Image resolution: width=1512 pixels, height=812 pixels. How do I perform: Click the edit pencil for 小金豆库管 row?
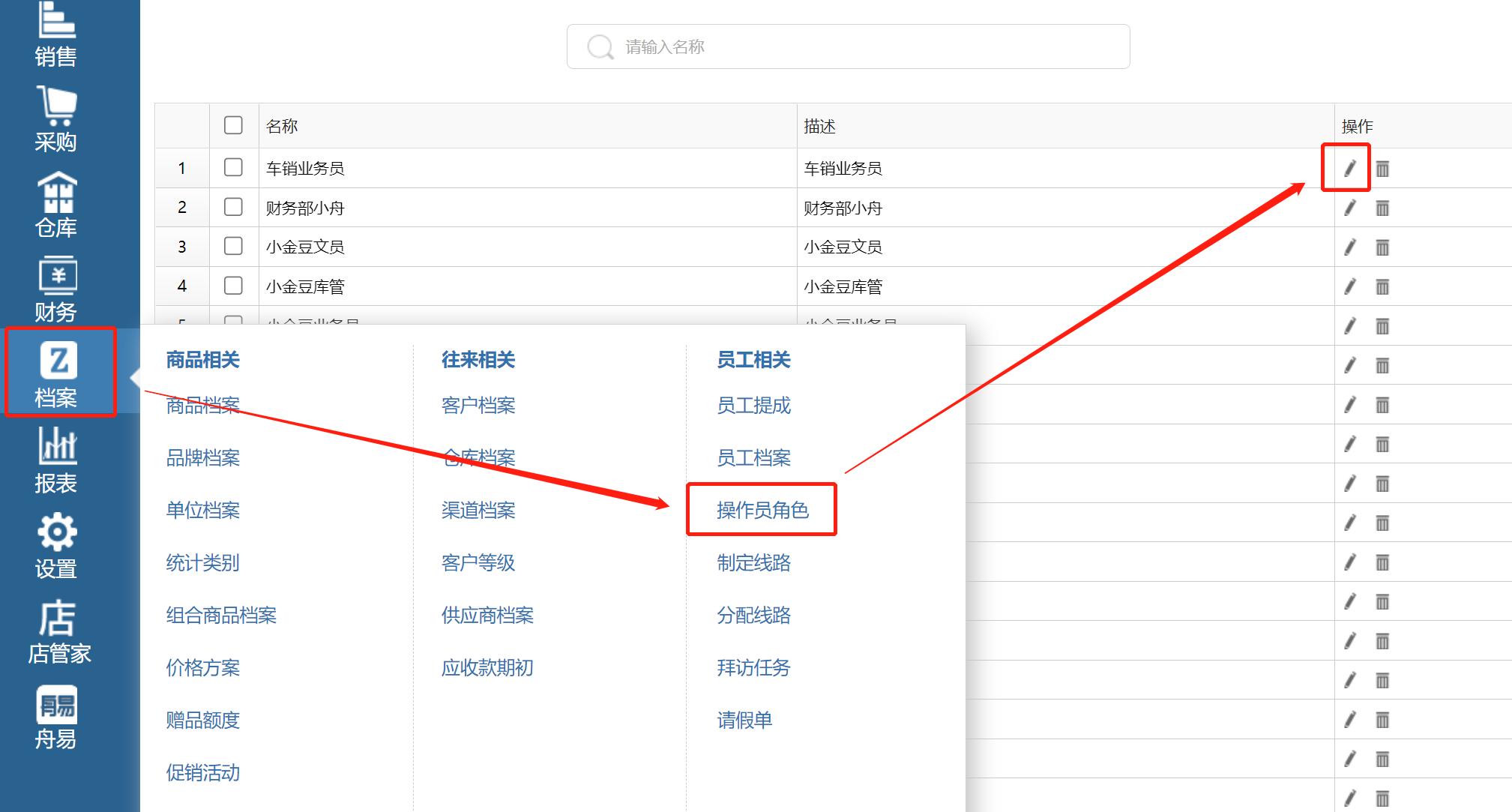point(1349,286)
